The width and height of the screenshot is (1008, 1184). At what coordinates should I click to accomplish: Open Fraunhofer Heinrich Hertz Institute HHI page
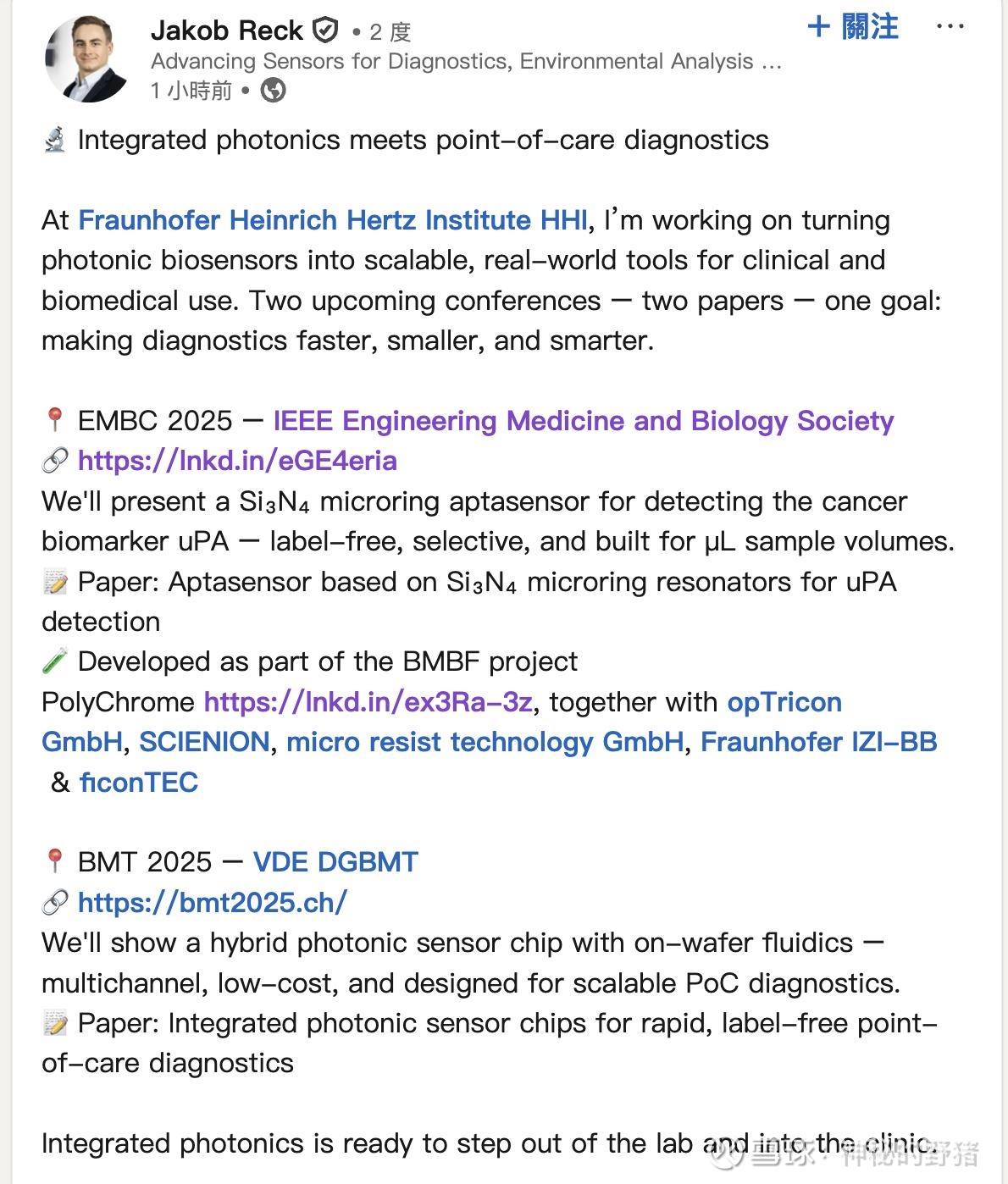pyautogui.click(x=333, y=220)
